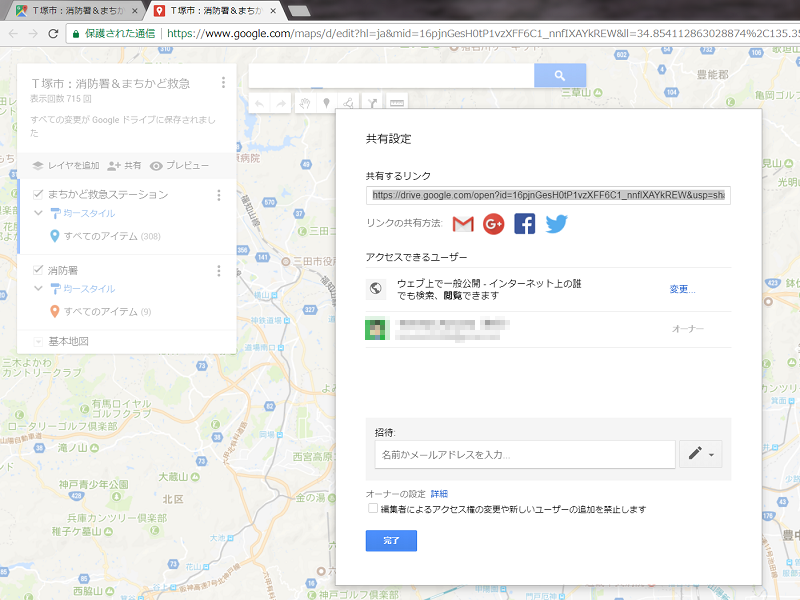Select the hand pan tool

tap(305, 104)
